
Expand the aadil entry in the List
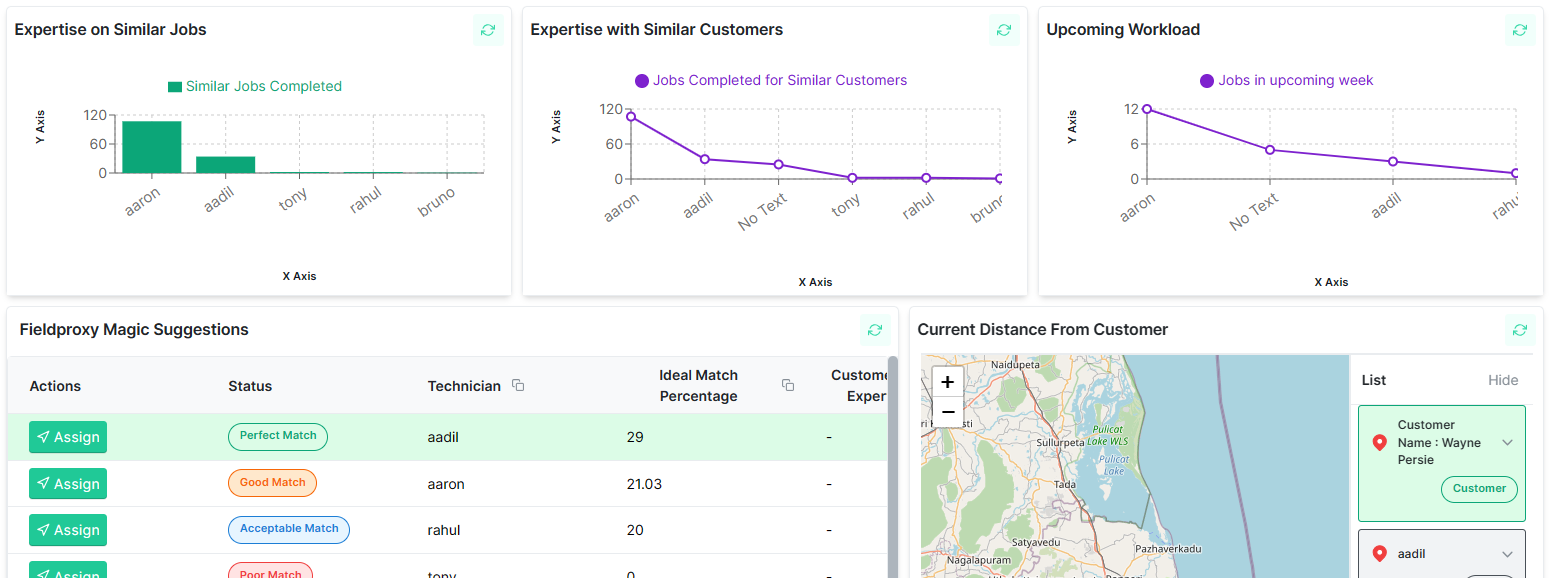[x=1508, y=553]
